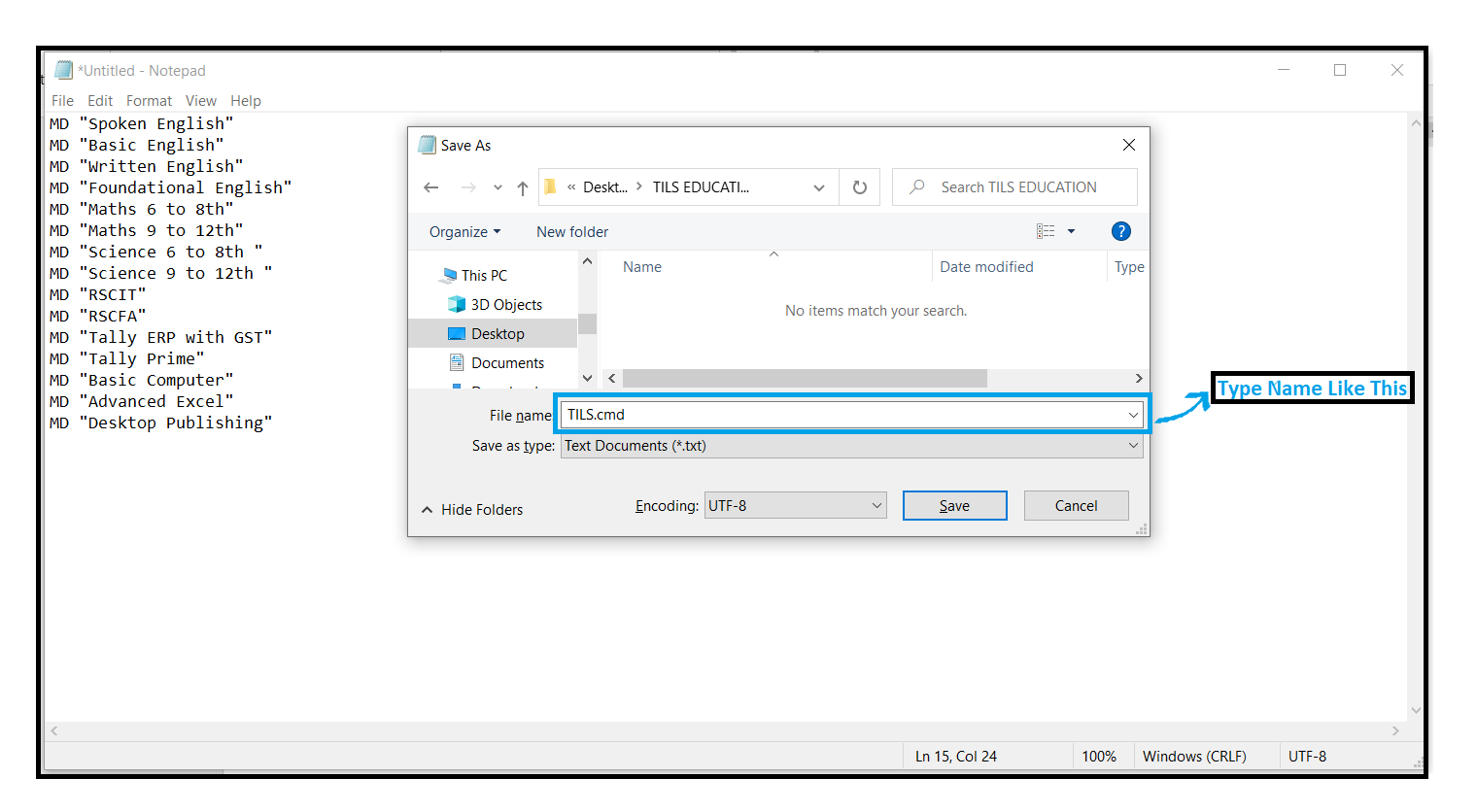Click the Notepad line MD "RSCIT"
This screenshot has width=1477, height=812.
97,294
